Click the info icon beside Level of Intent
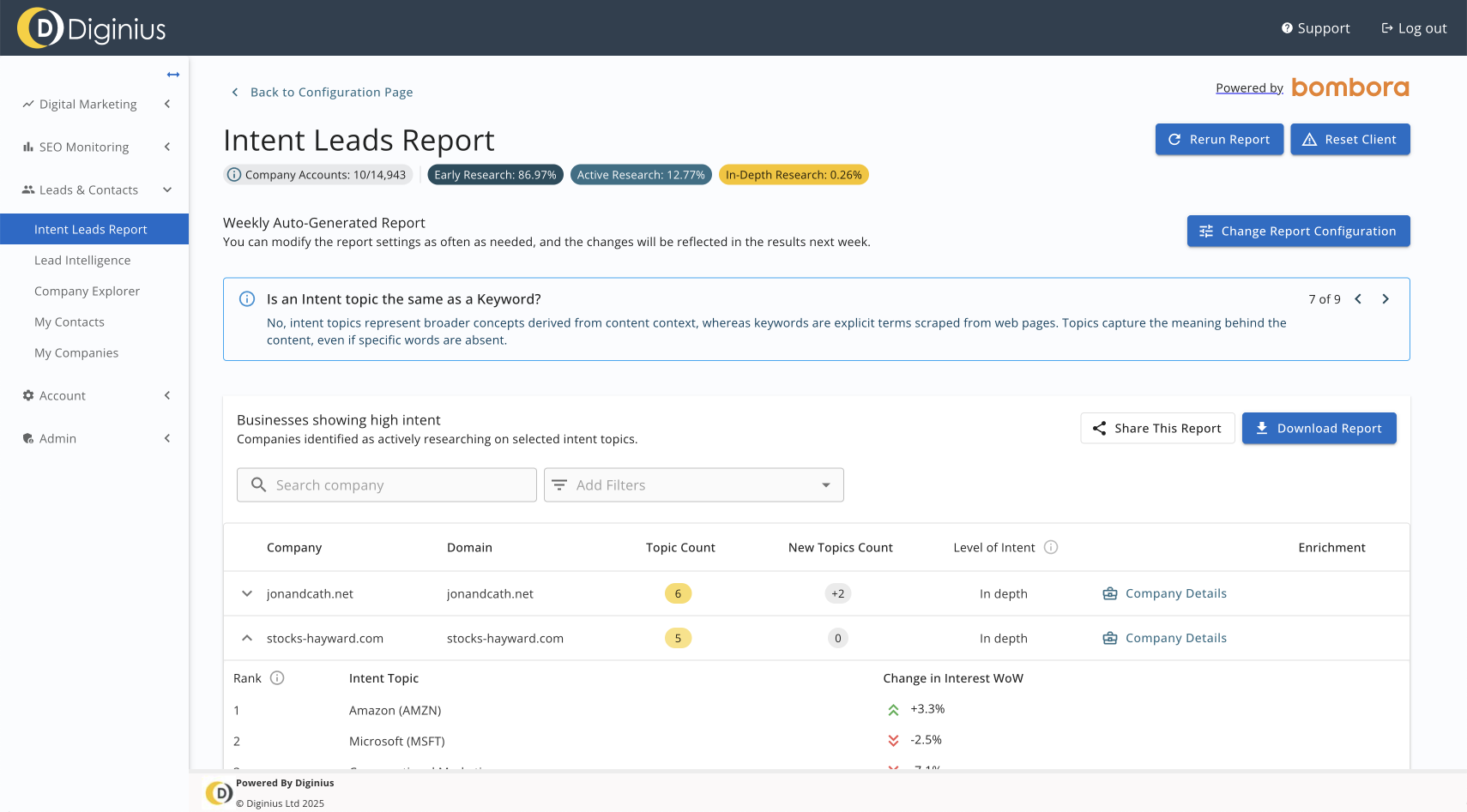This screenshot has width=1467, height=812. 1051,547
